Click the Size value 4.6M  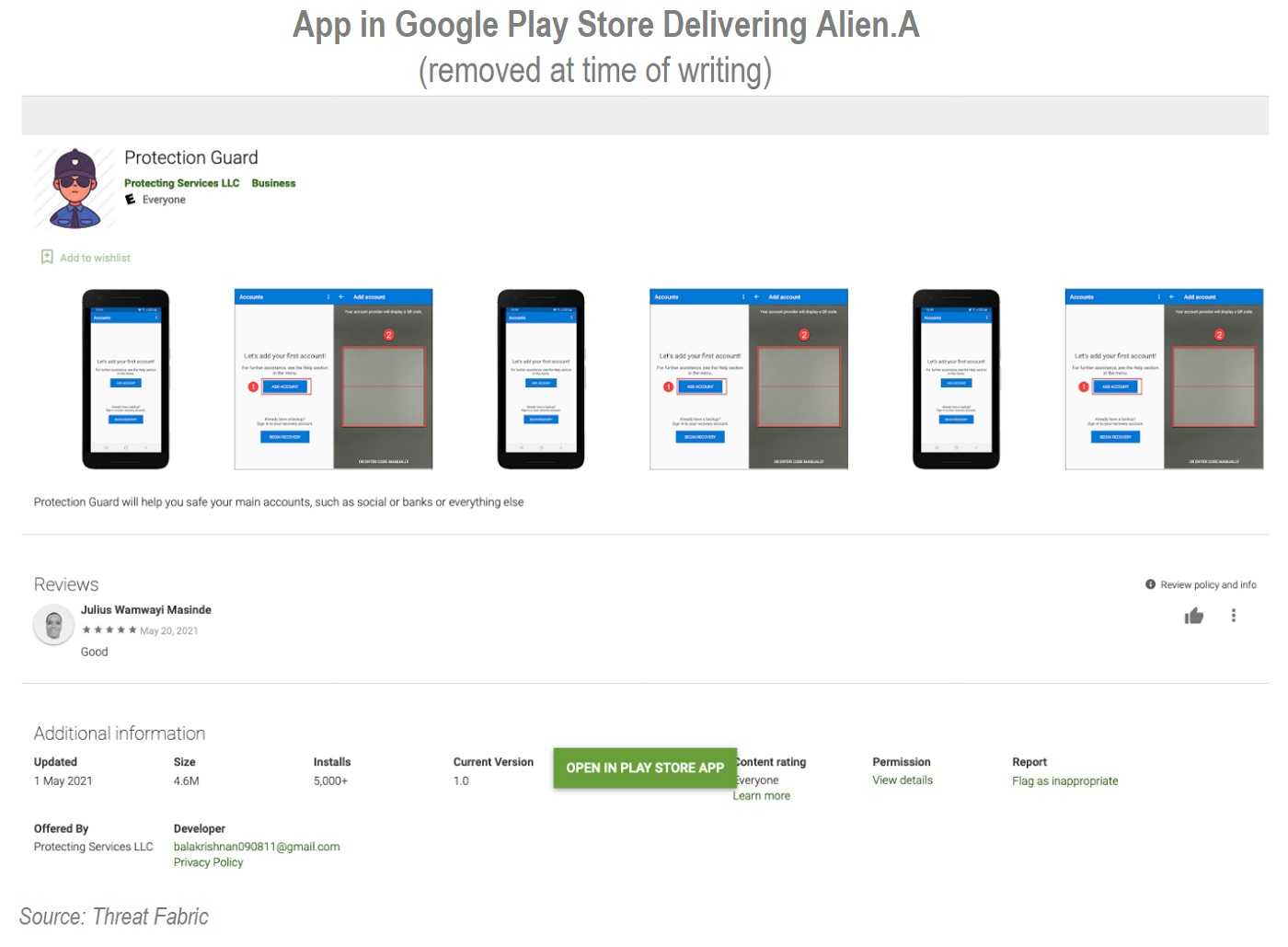click(186, 780)
